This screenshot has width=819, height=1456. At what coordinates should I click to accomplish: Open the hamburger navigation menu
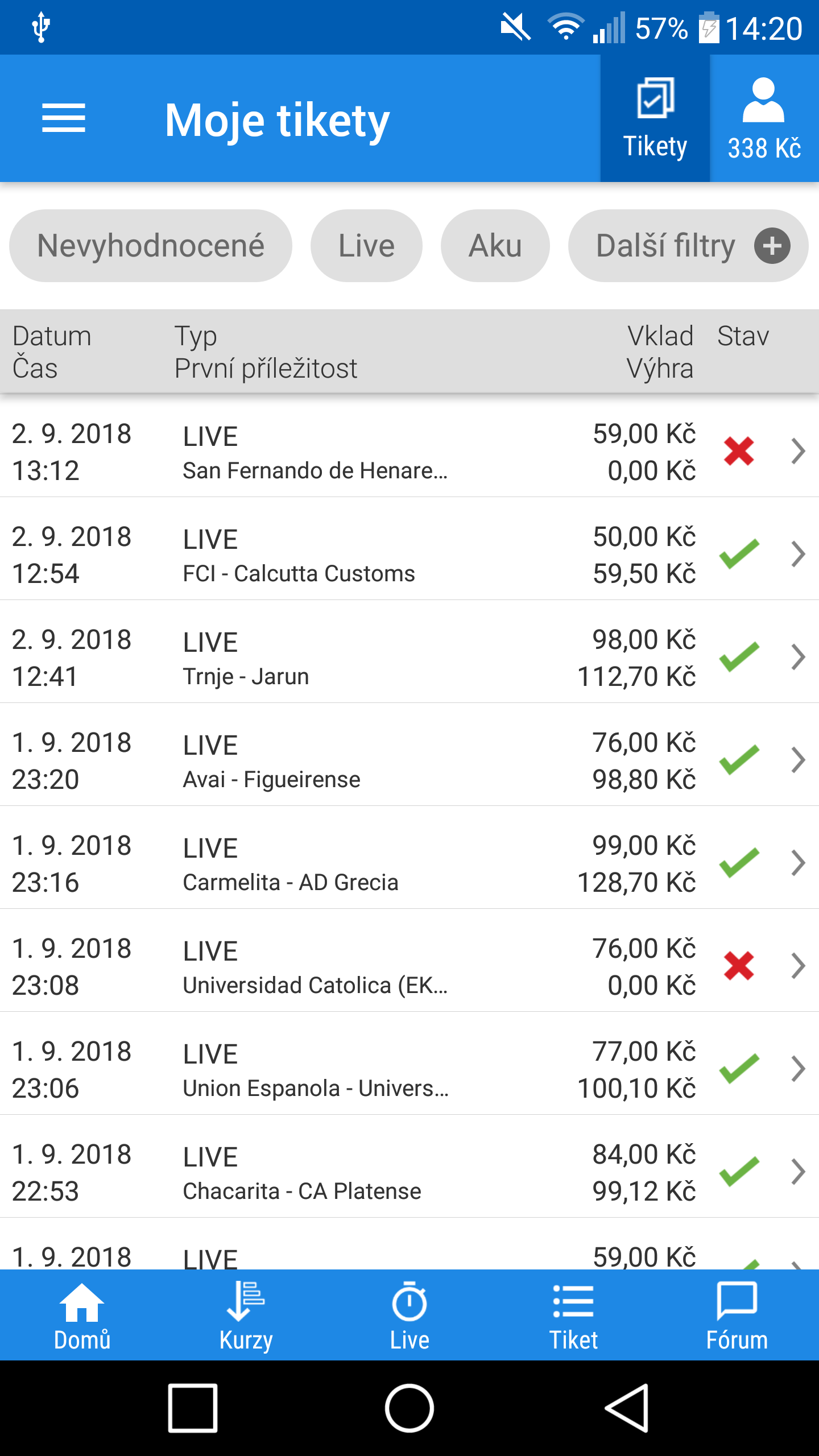click(64, 118)
